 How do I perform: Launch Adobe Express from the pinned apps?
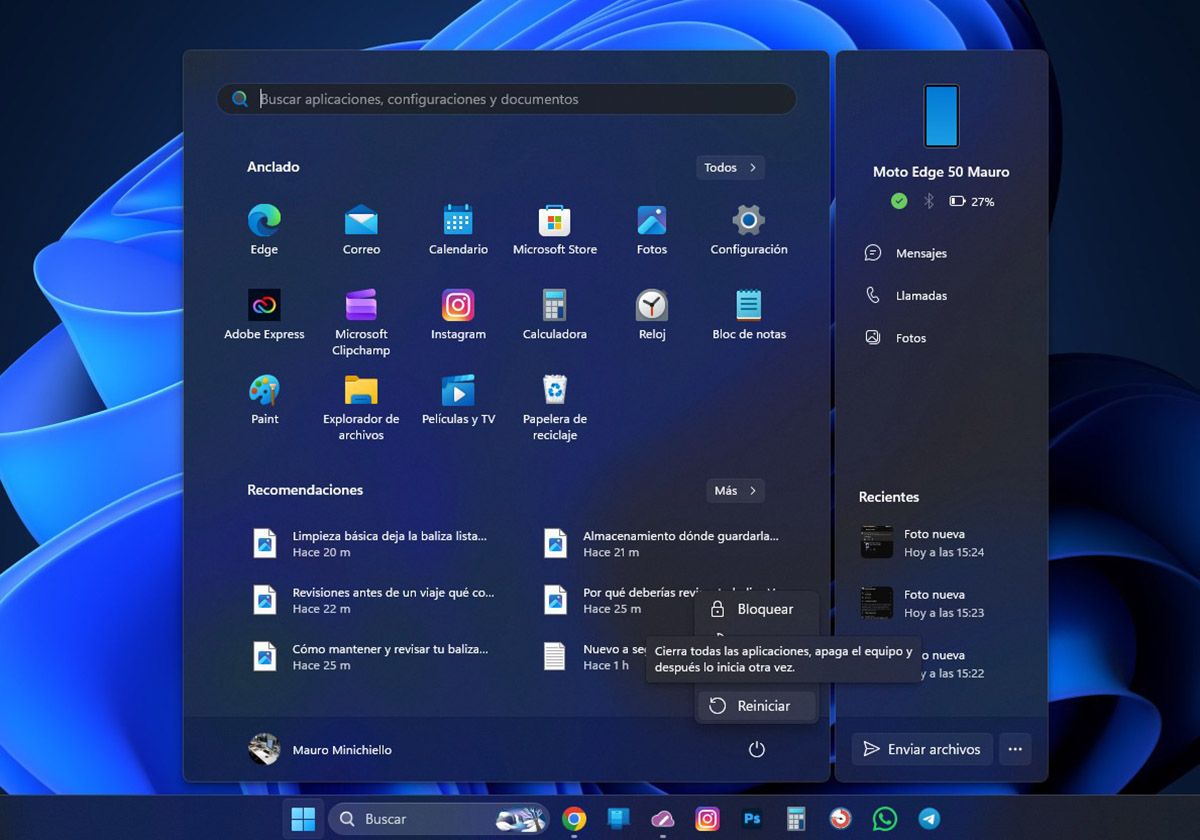pos(264,307)
